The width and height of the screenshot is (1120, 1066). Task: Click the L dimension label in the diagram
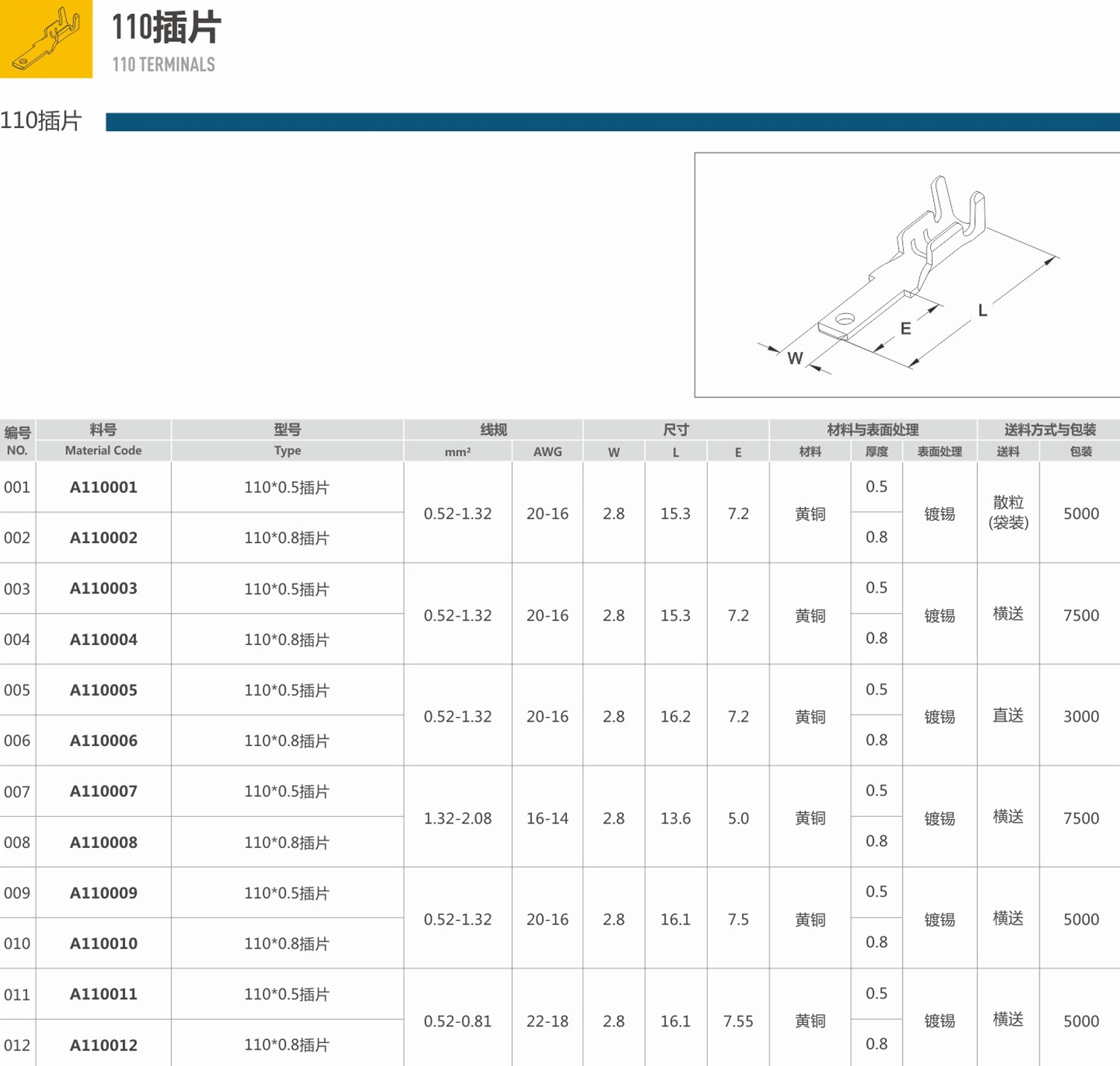tap(982, 311)
